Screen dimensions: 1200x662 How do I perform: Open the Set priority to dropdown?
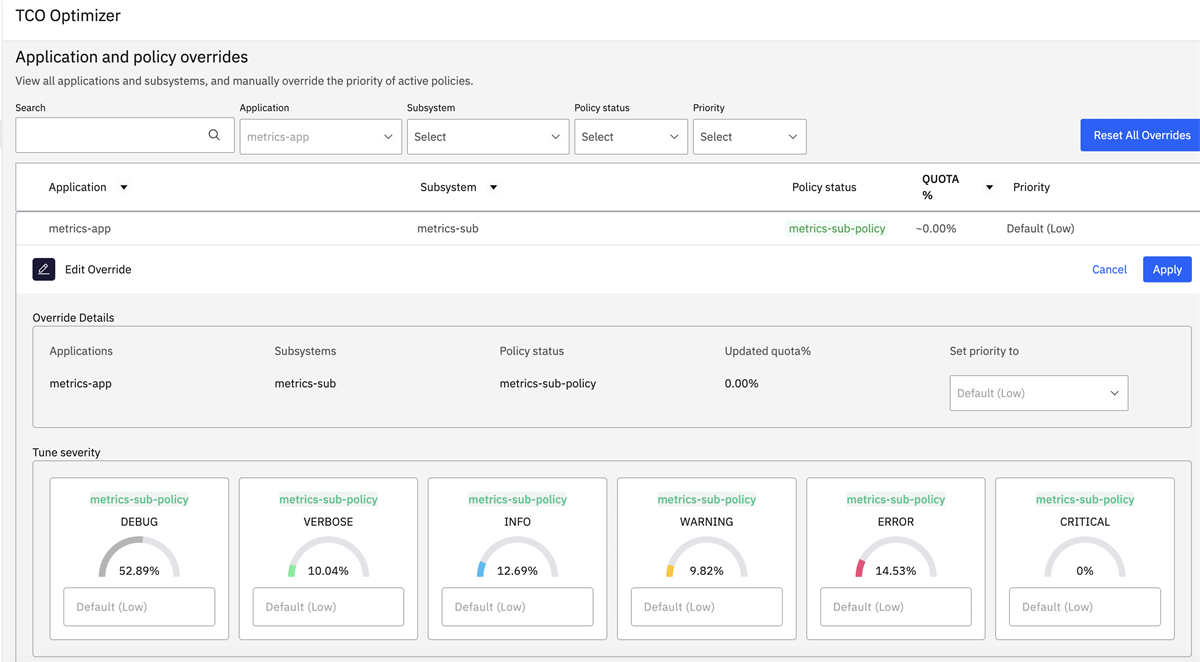(x=1038, y=393)
